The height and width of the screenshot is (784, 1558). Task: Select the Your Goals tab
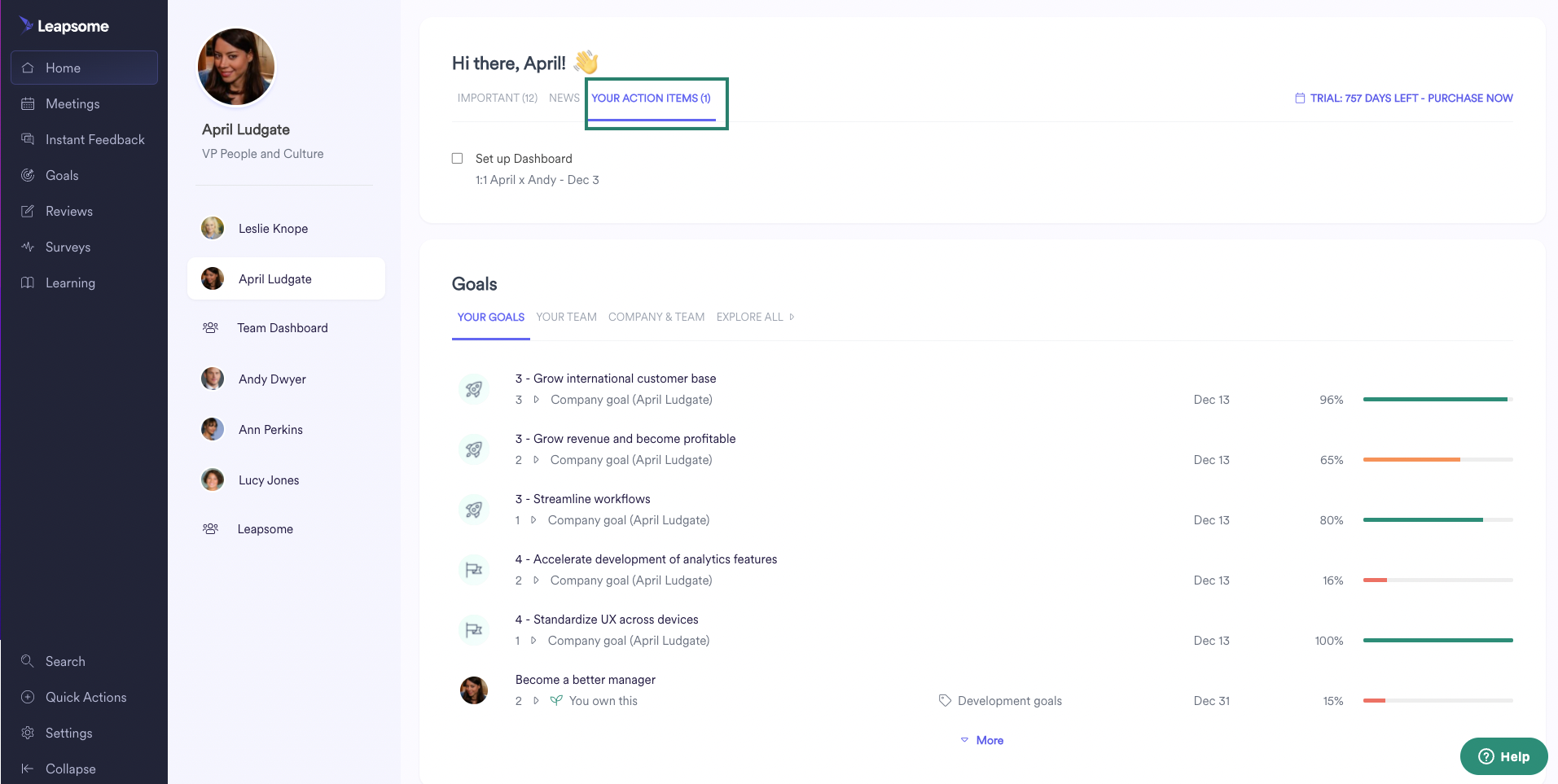tap(491, 317)
